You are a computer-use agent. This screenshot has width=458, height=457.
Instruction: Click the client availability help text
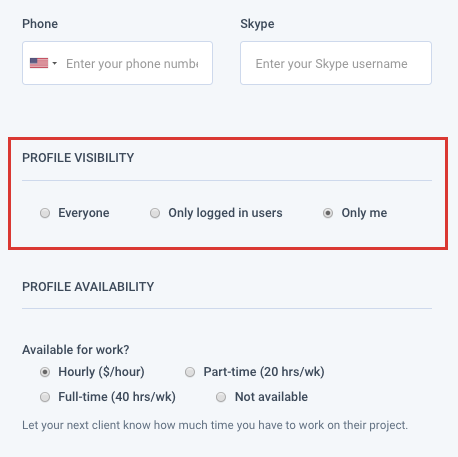coord(215,425)
